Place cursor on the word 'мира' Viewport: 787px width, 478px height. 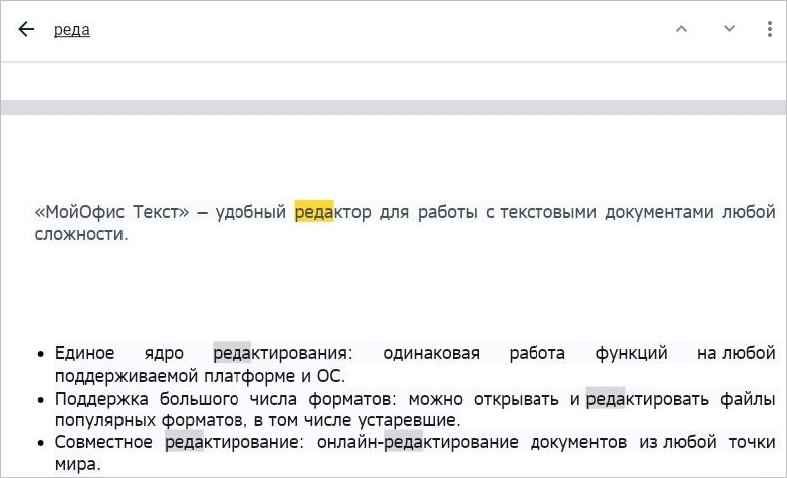pyautogui.click(x=74, y=464)
